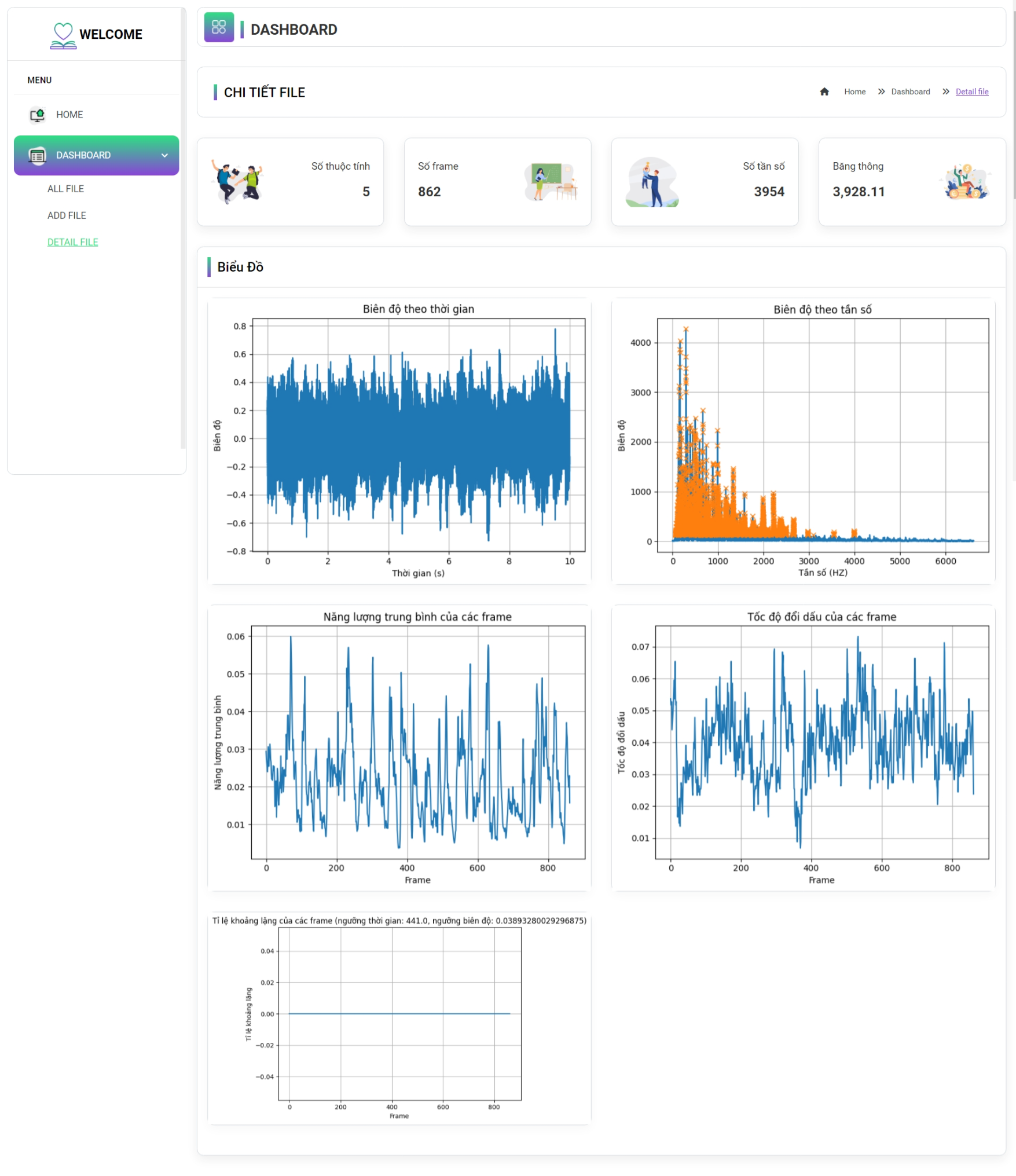Screen dimensions: 1016x1176
Task: Go to Dashboard in the breadcrumb
Action: pos(910,91)
